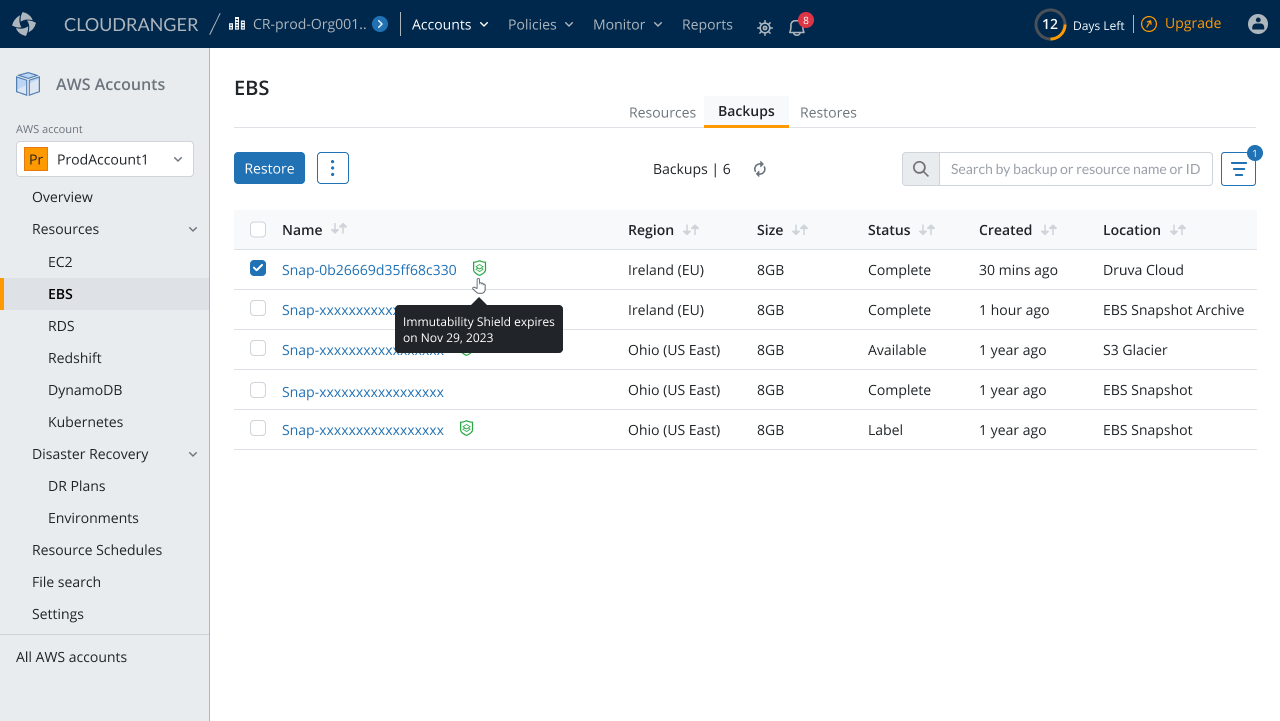Viewport: 1280px width, 721px height.
Task: Switch to the Backups tab
Action: 746,111
